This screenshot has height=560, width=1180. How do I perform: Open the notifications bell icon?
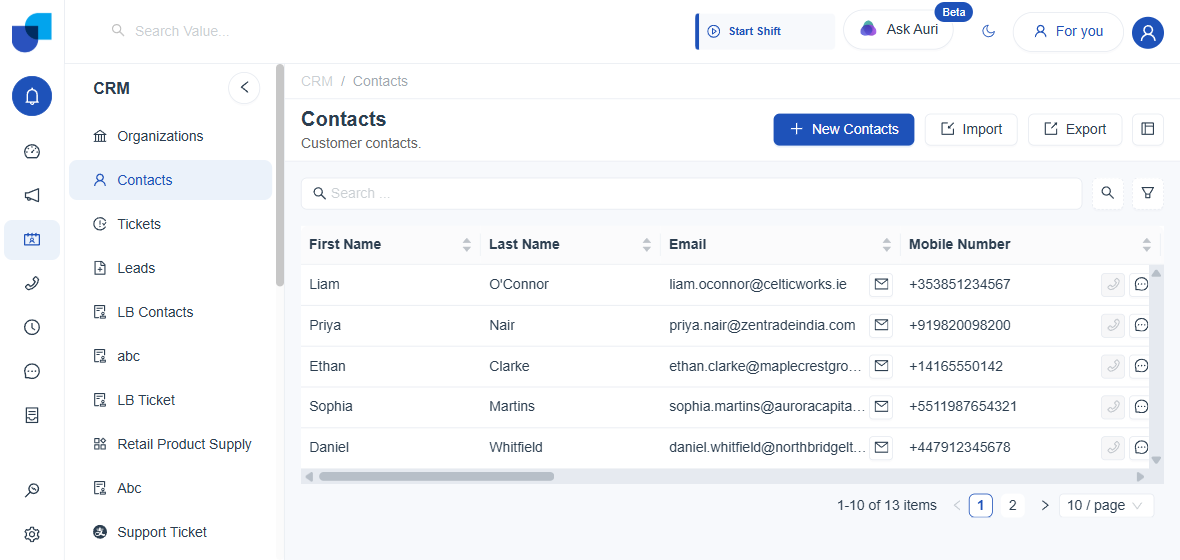tap(32, 96)
